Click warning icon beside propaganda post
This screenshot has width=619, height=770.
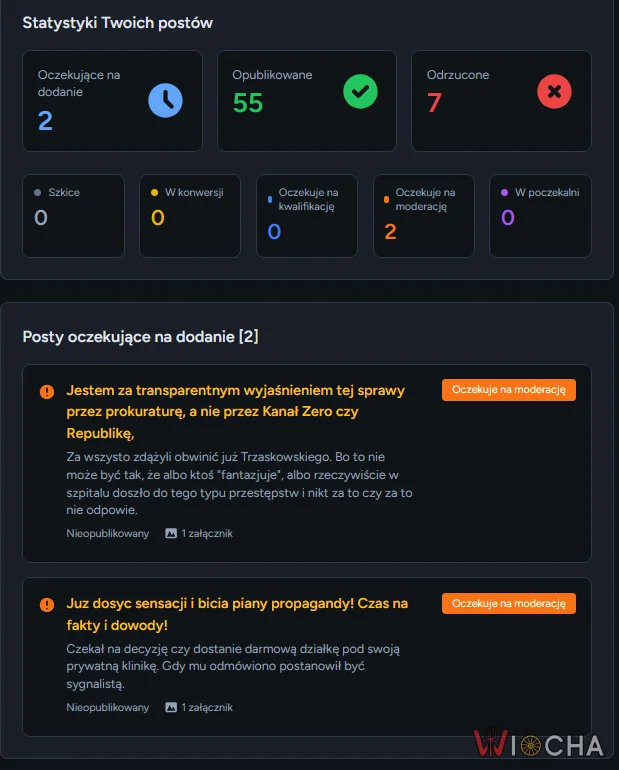[x=47, y=605]
